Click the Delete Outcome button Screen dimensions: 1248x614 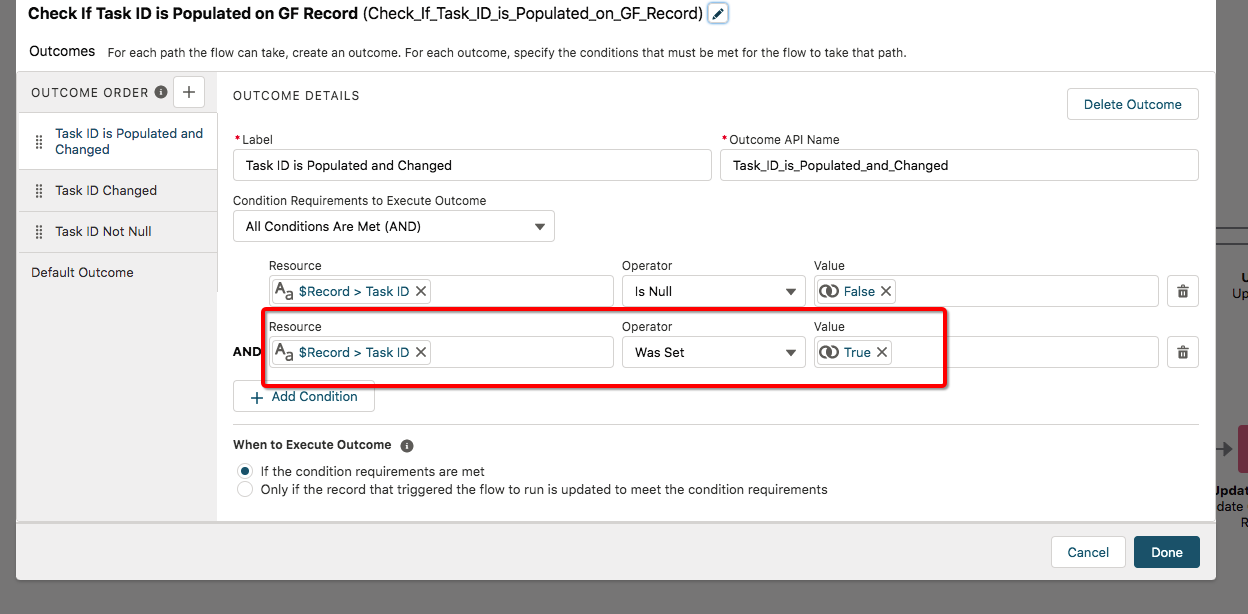click(x=1132, y=103)
